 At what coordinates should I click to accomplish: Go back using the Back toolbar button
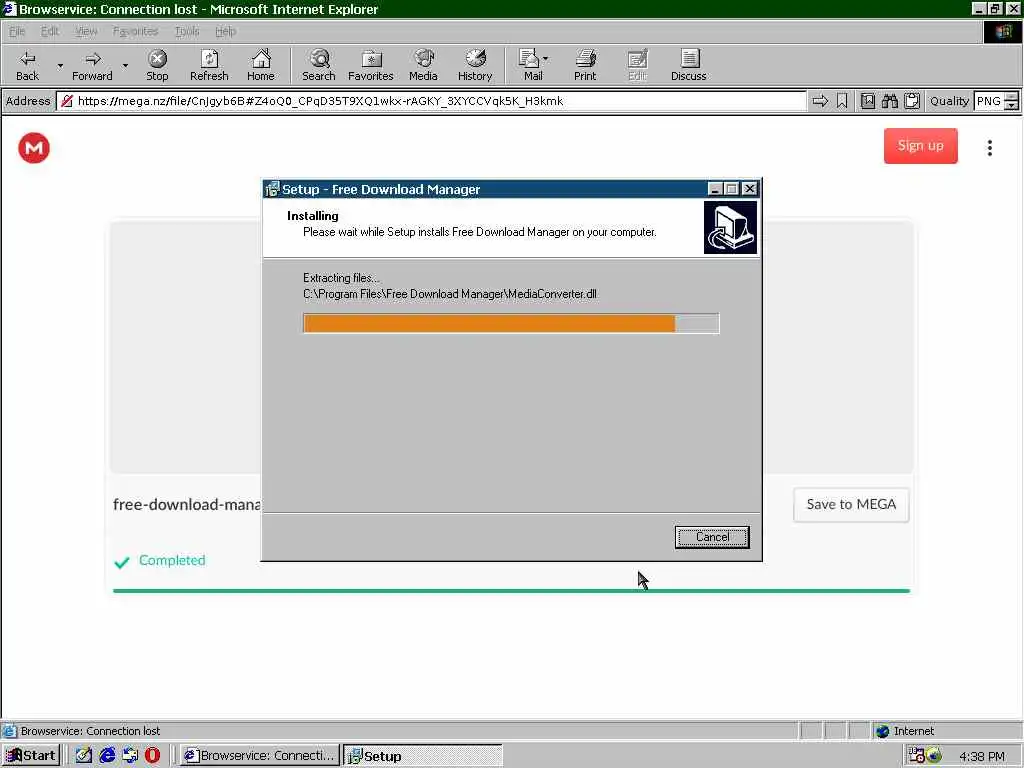(27, 65)
